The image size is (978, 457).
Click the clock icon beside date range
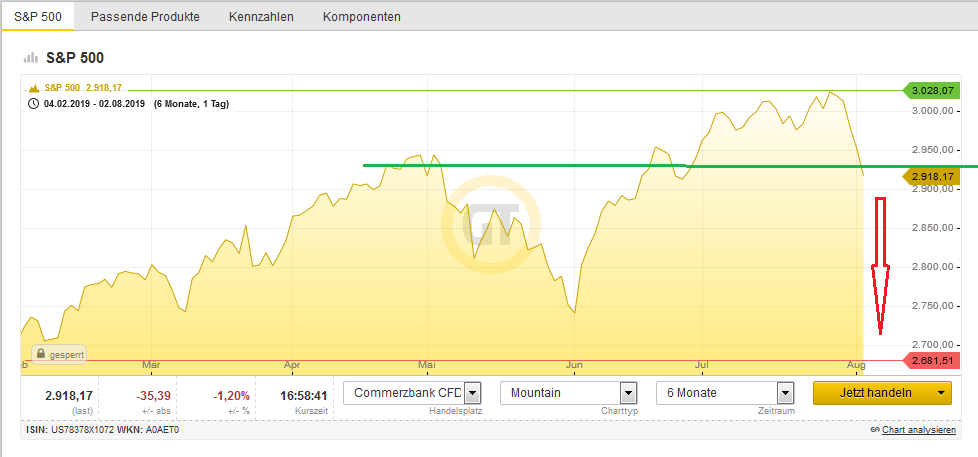[x=34, y=103]
